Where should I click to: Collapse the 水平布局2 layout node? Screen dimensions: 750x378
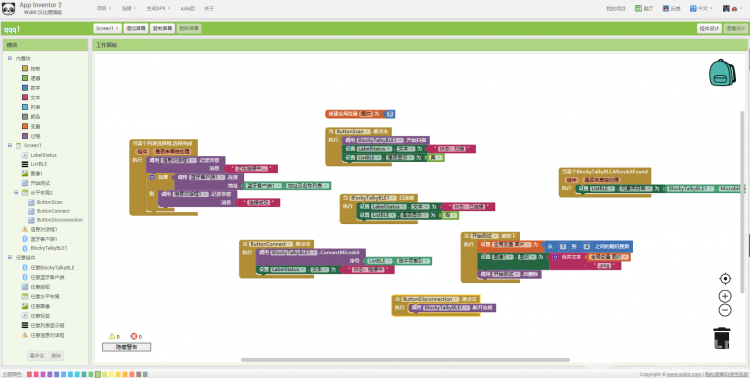[16, 192]
